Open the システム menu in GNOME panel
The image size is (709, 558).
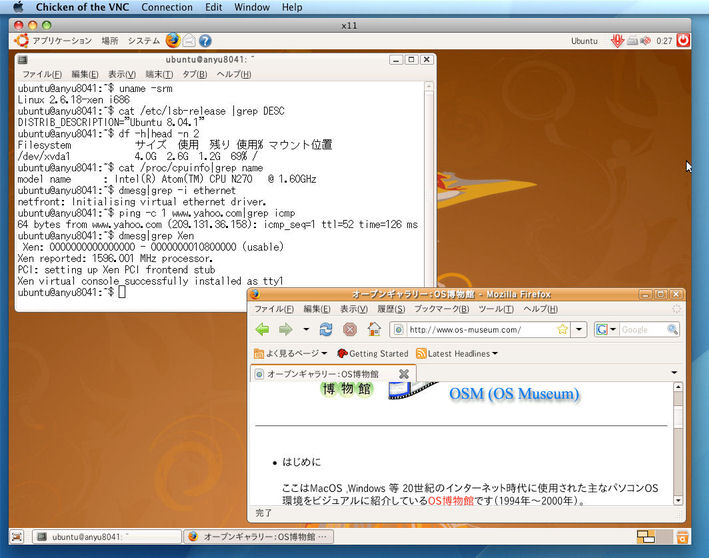(144, 41)
